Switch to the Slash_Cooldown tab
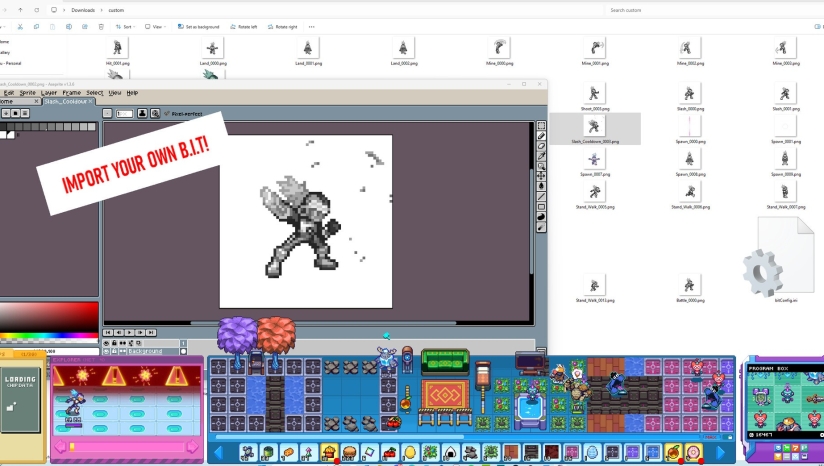Image resolution: width=824 pixels, height=466 pixels. point(66,101)
